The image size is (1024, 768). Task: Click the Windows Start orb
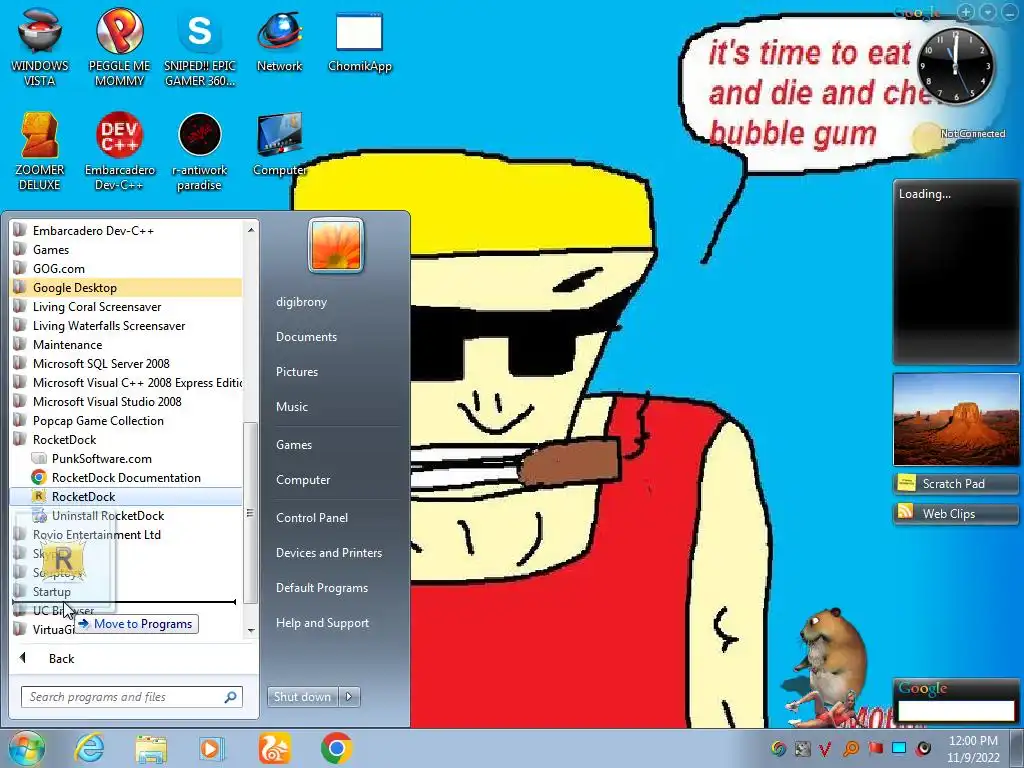point(27,748)
